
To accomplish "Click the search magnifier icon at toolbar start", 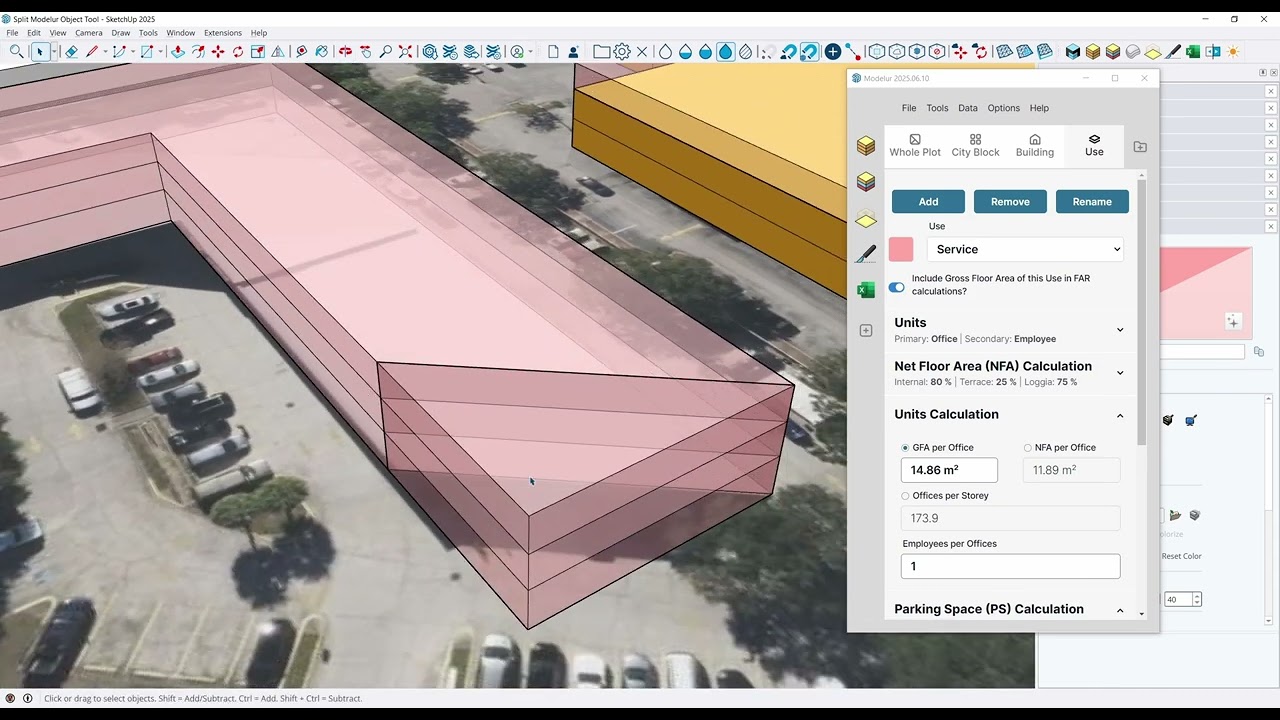I will coord(16,52).
